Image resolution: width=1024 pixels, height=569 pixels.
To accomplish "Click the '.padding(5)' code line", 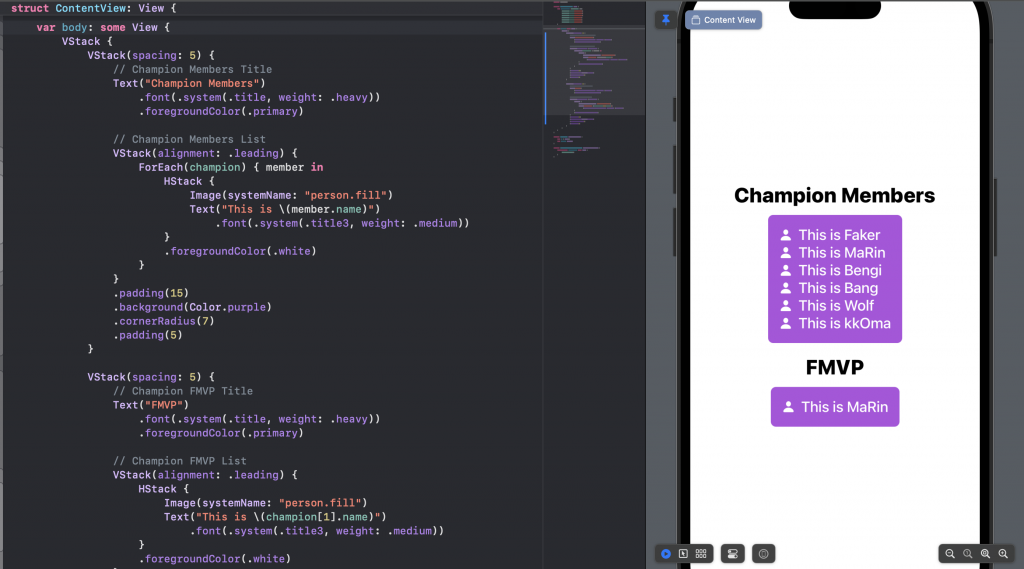I will 148,335.
